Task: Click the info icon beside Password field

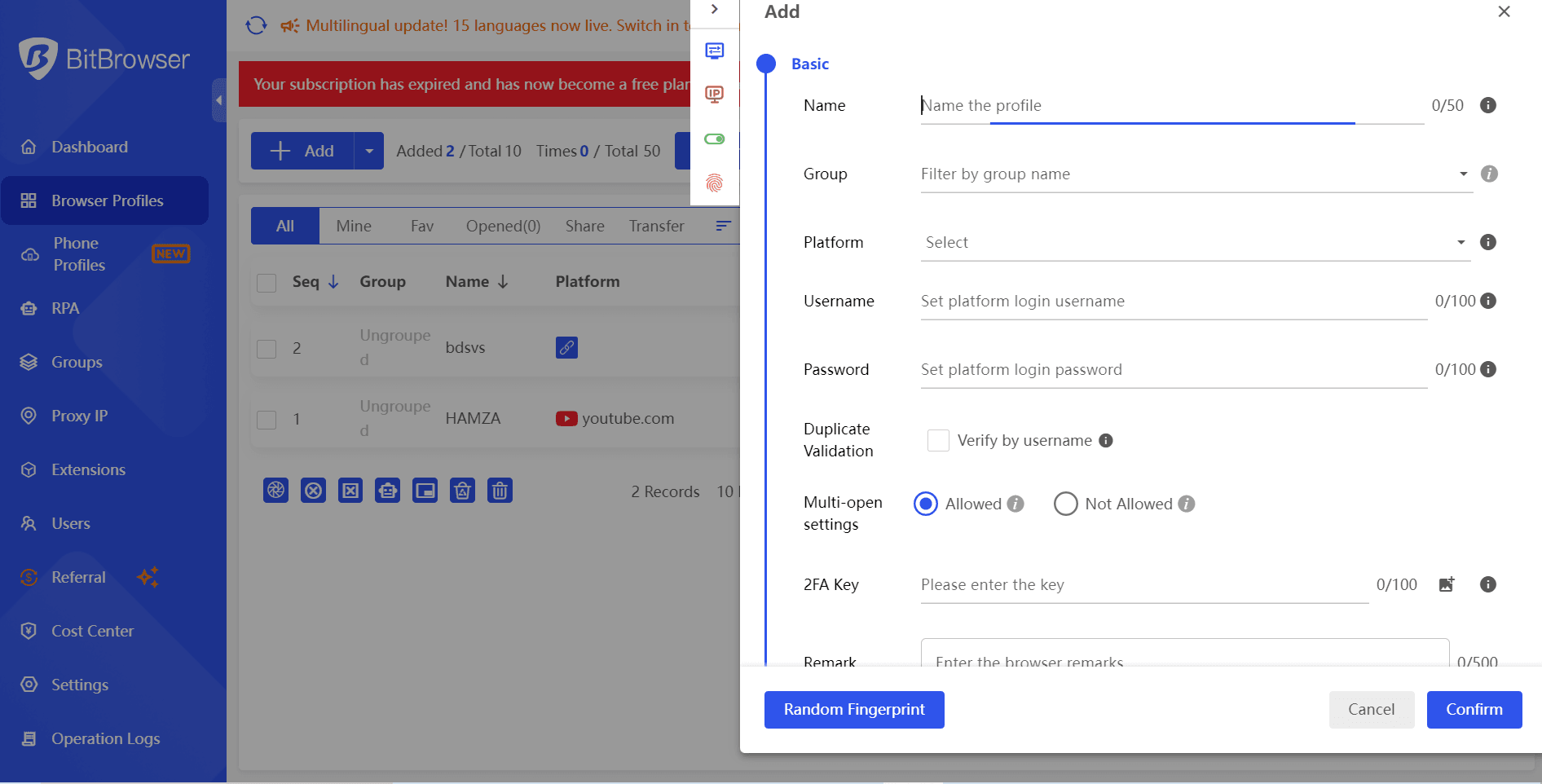Action: [1487, 369]
